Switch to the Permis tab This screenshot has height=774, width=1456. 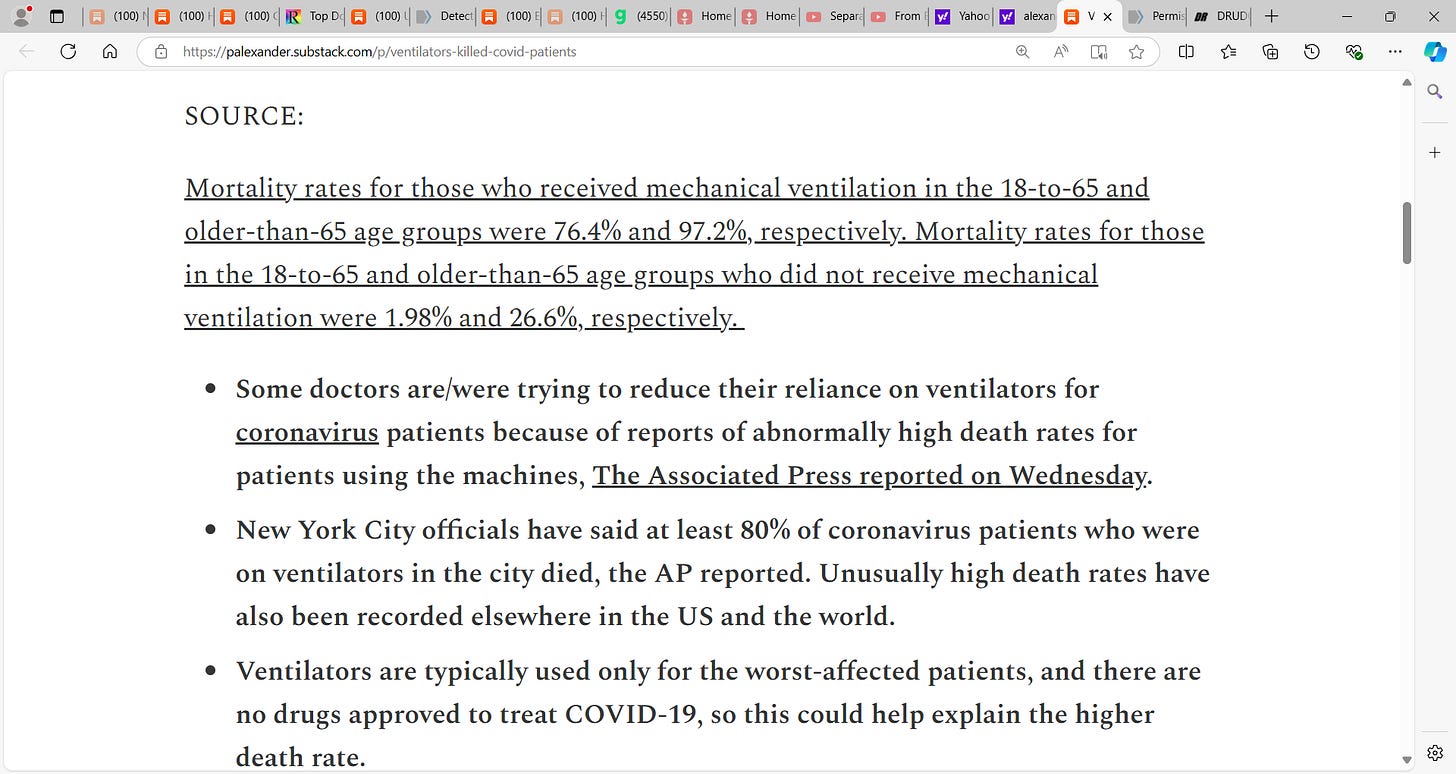[1154, 16]
